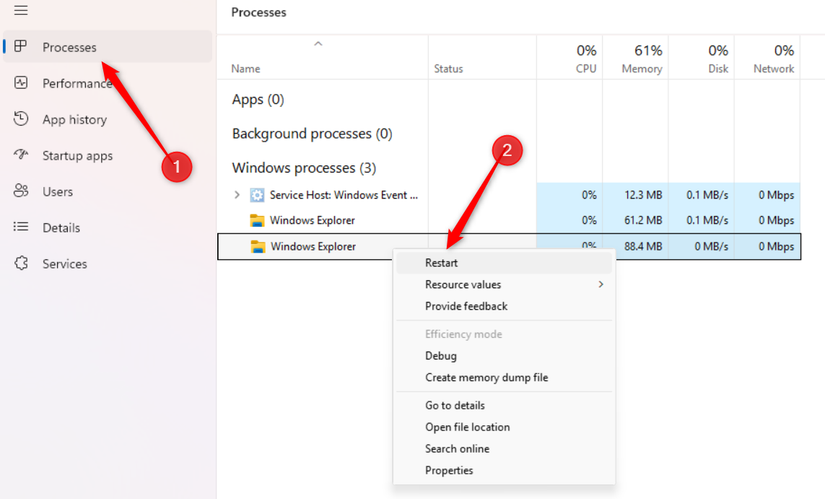Click Open file location in menu
The image size is (825, 499).
(x=467, y=427)
